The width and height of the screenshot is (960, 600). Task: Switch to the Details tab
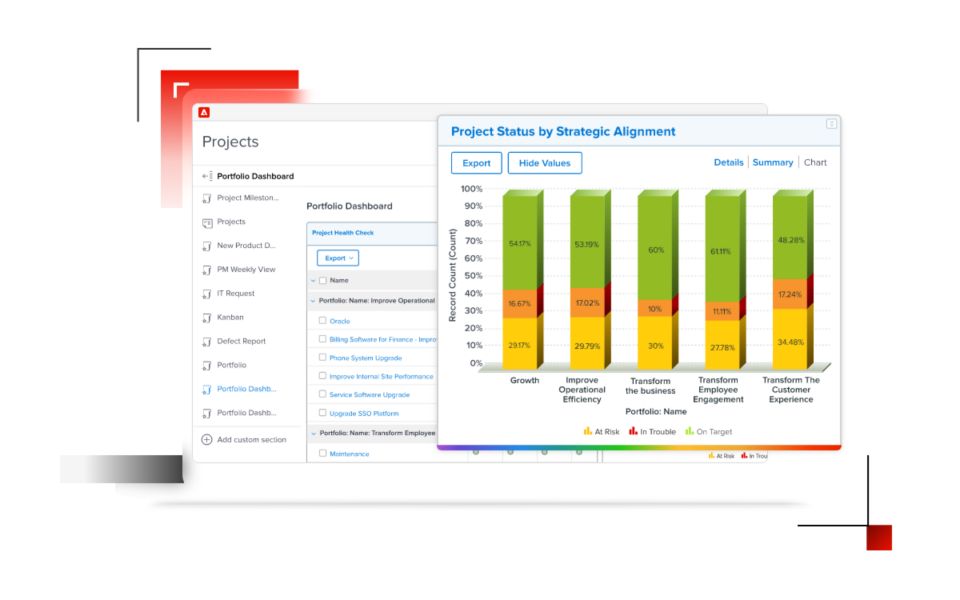coord(728,162)
